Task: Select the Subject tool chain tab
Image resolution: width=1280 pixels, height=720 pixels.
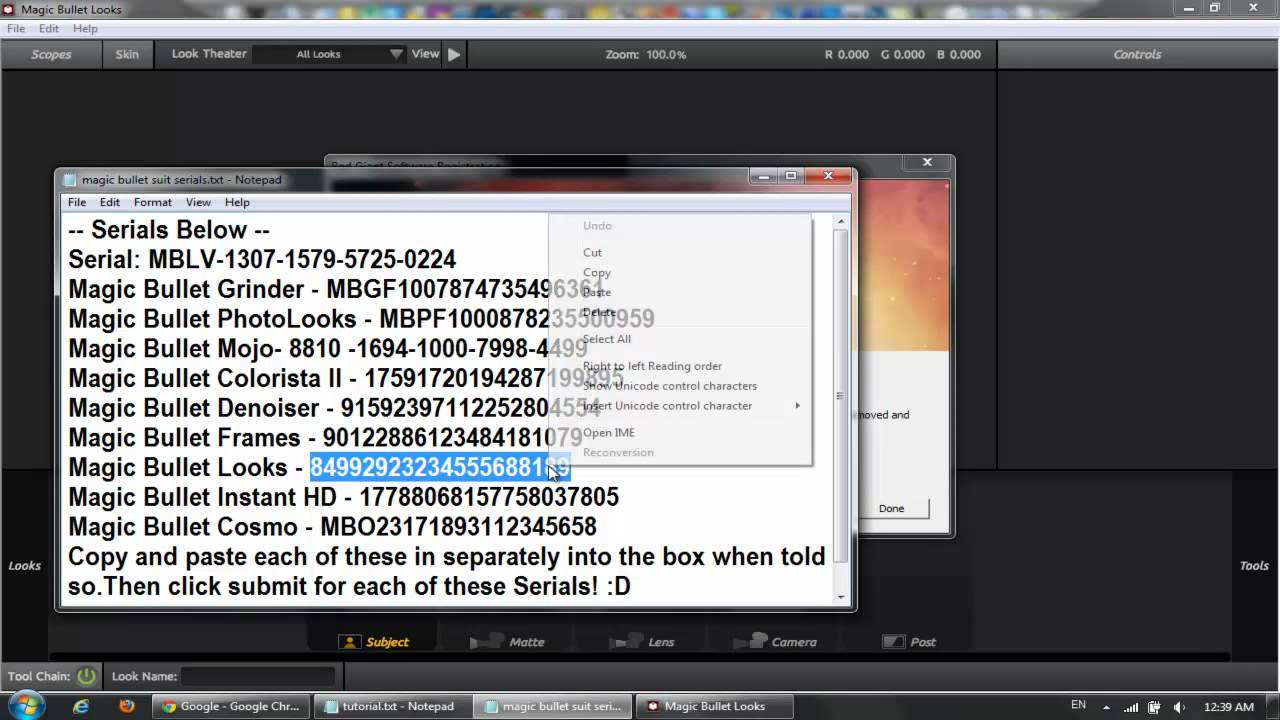Action: click(374, 642)
